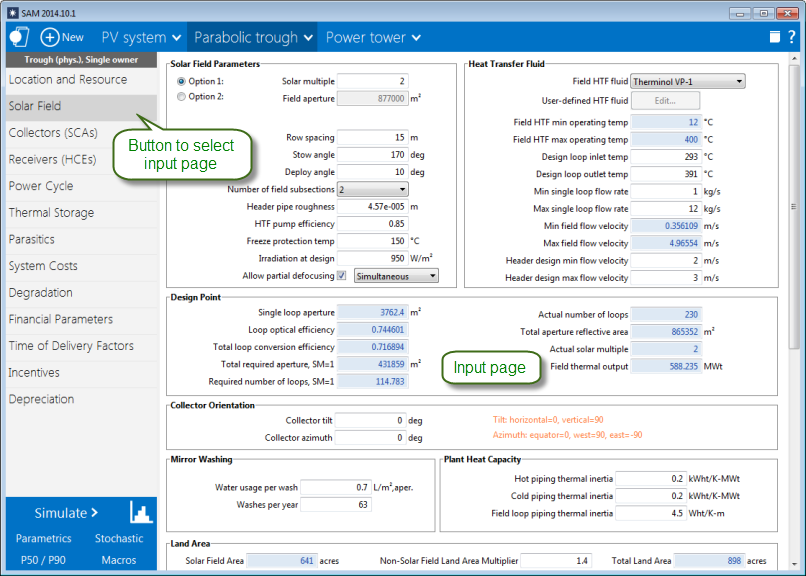Select the Option 1 radio button
The height and width of the screenshot is (576, 806).
point(183,82)
